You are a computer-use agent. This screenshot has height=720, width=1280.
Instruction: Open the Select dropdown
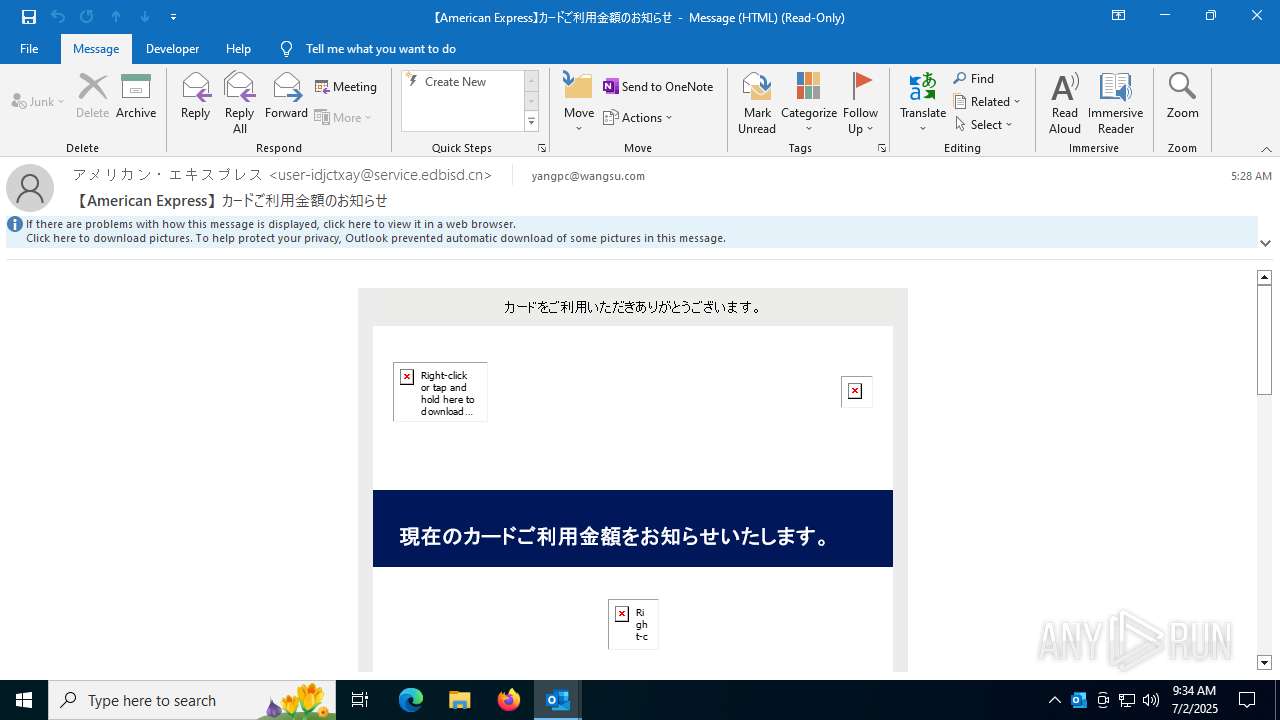click(984, 125)
